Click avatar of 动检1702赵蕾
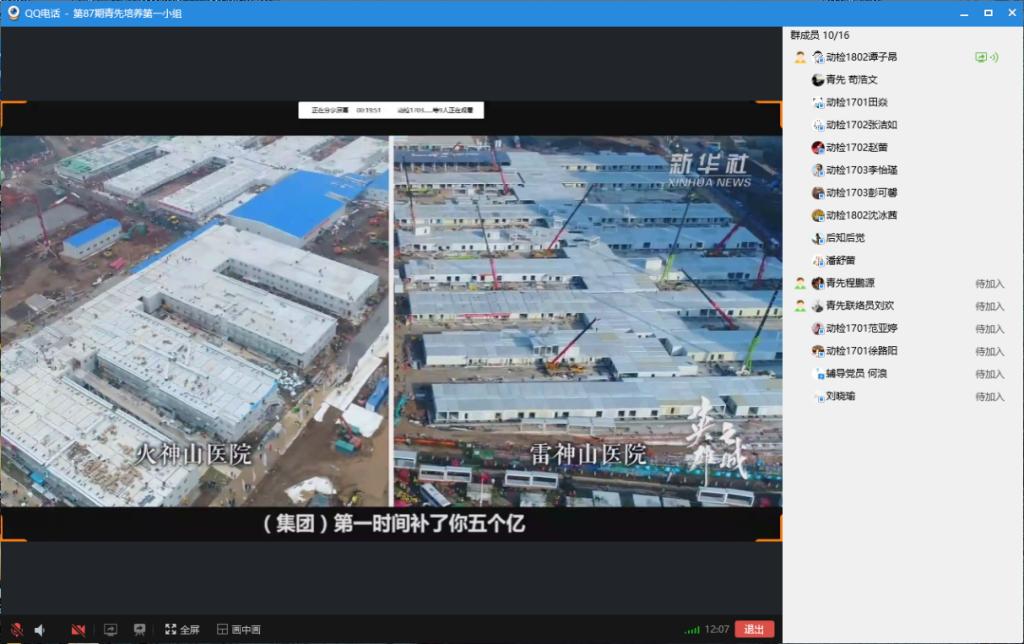This screenshot has width=1024, height=644. pos(817,148)
